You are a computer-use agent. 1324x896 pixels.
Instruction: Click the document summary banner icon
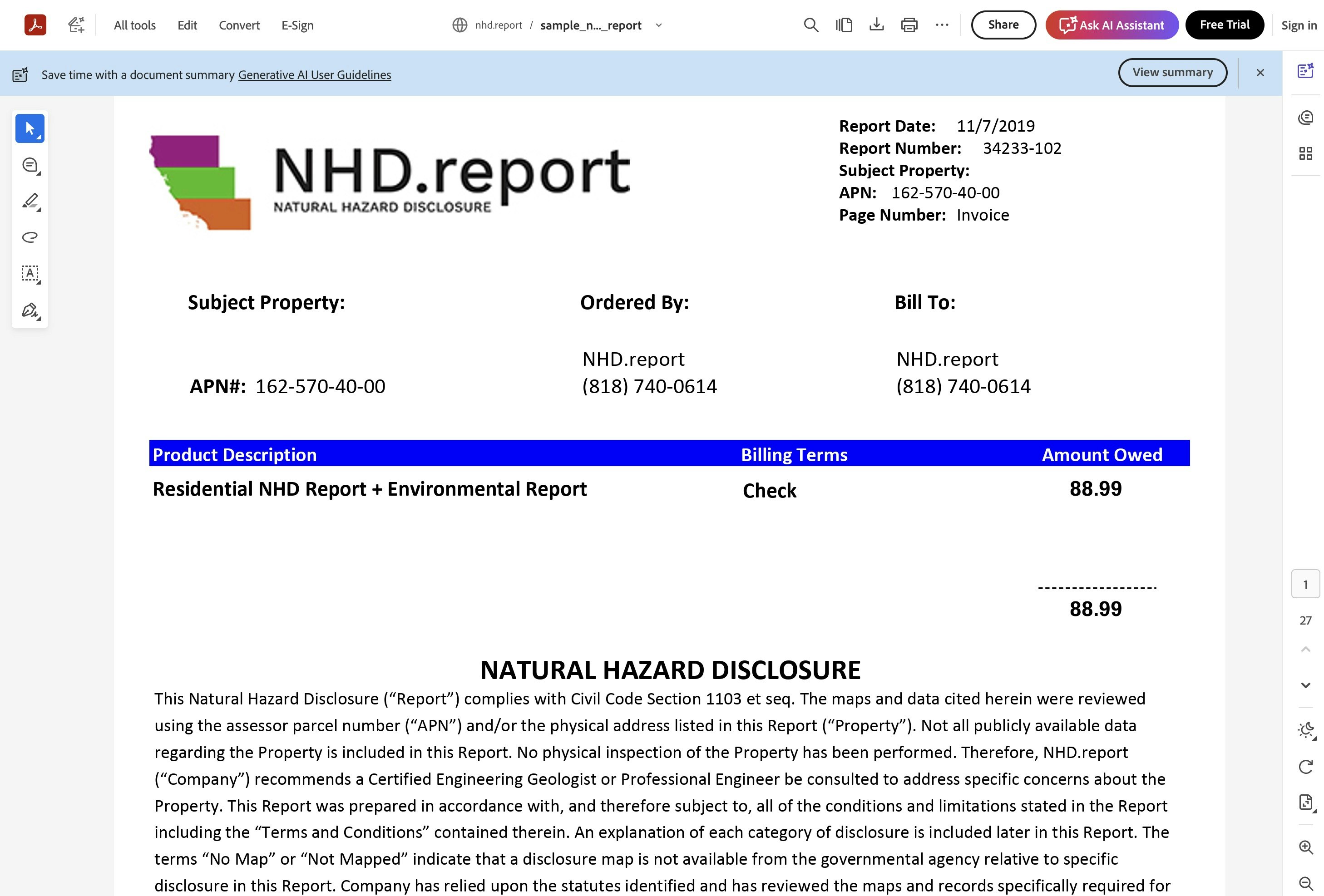20,74
